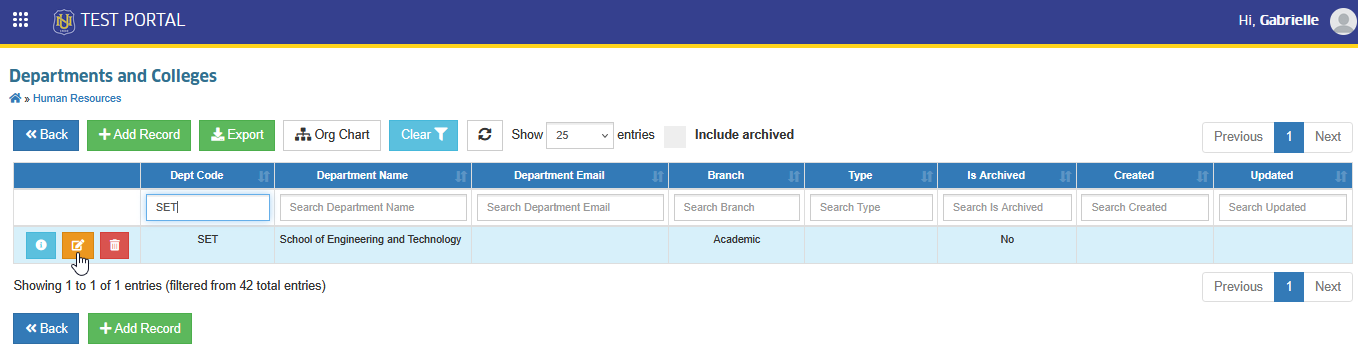Image resolution: width=1358 pixels, height=363 pixels.
Task: Go to Human Resources breadcrumb link
Action: pos(77,98)
